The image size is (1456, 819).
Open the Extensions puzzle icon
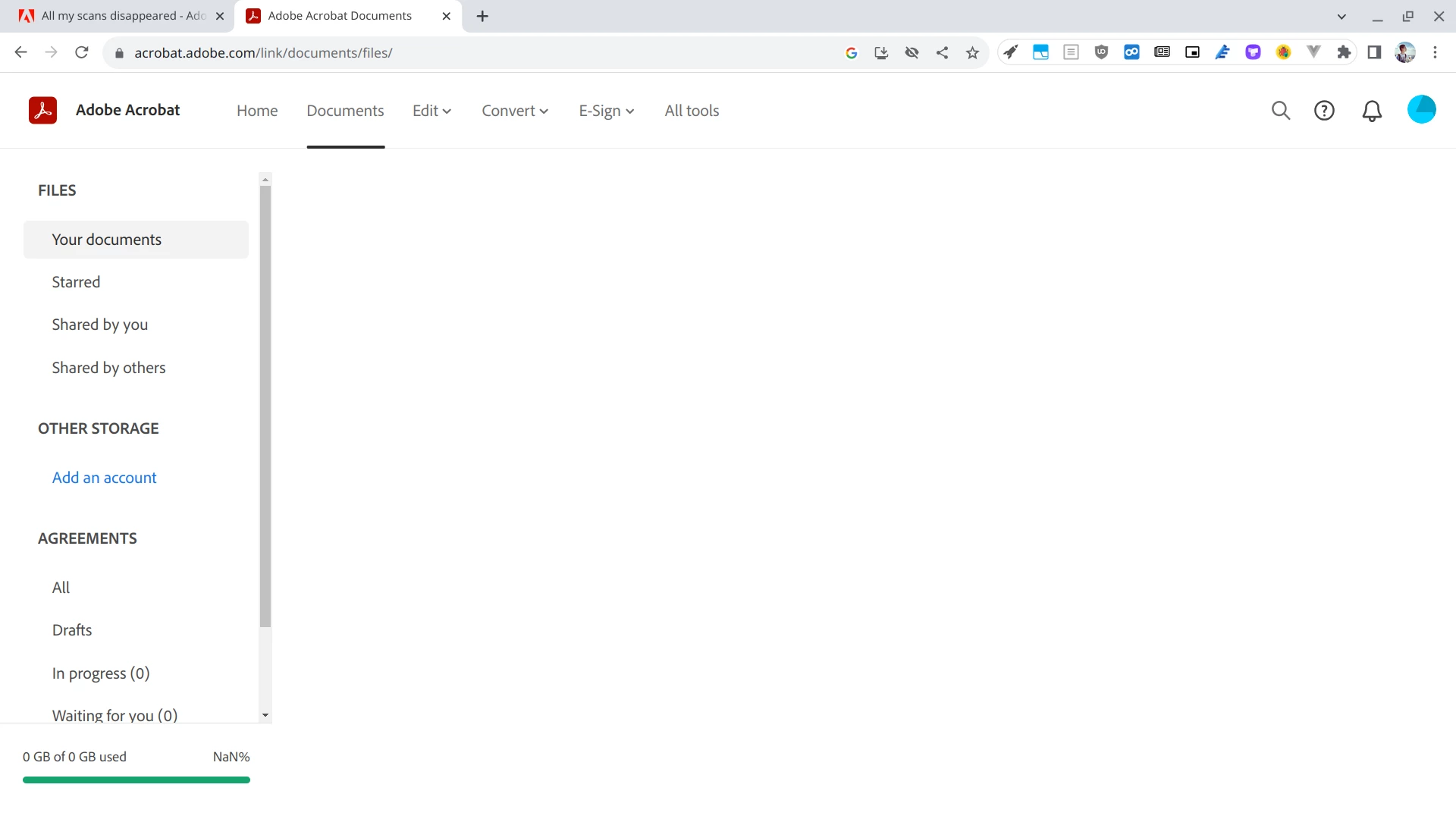[x=1344, y=52]
